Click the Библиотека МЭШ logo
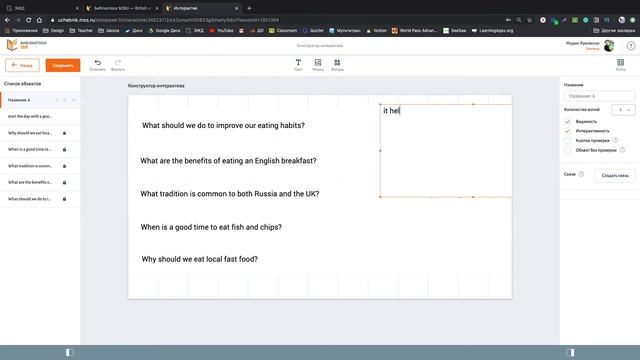Screen dimensions: 640x360 click(x=27, y=45)
